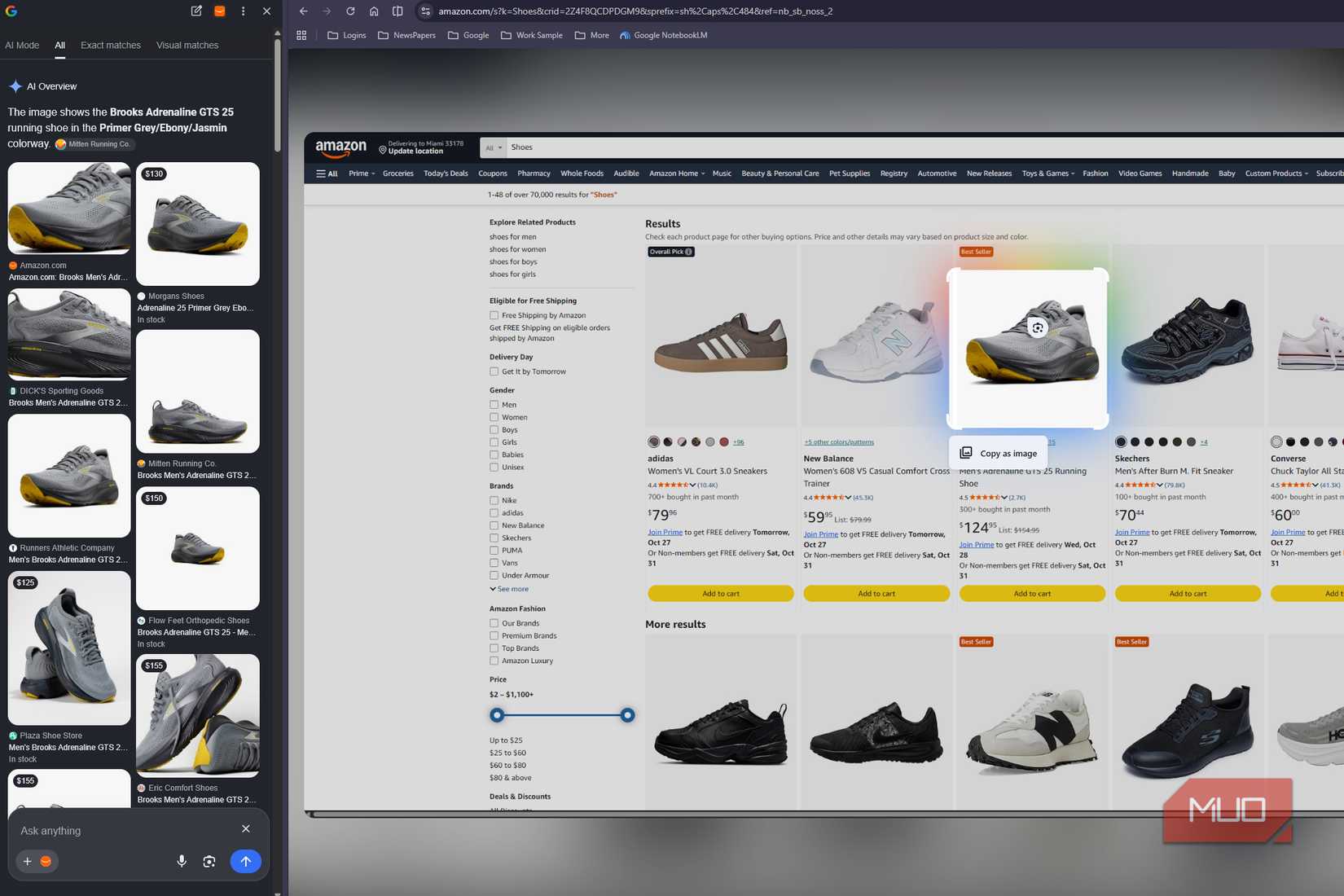Click the plus icon in Ask anything box
The image size is (1344, 896).
click(27, 861)
